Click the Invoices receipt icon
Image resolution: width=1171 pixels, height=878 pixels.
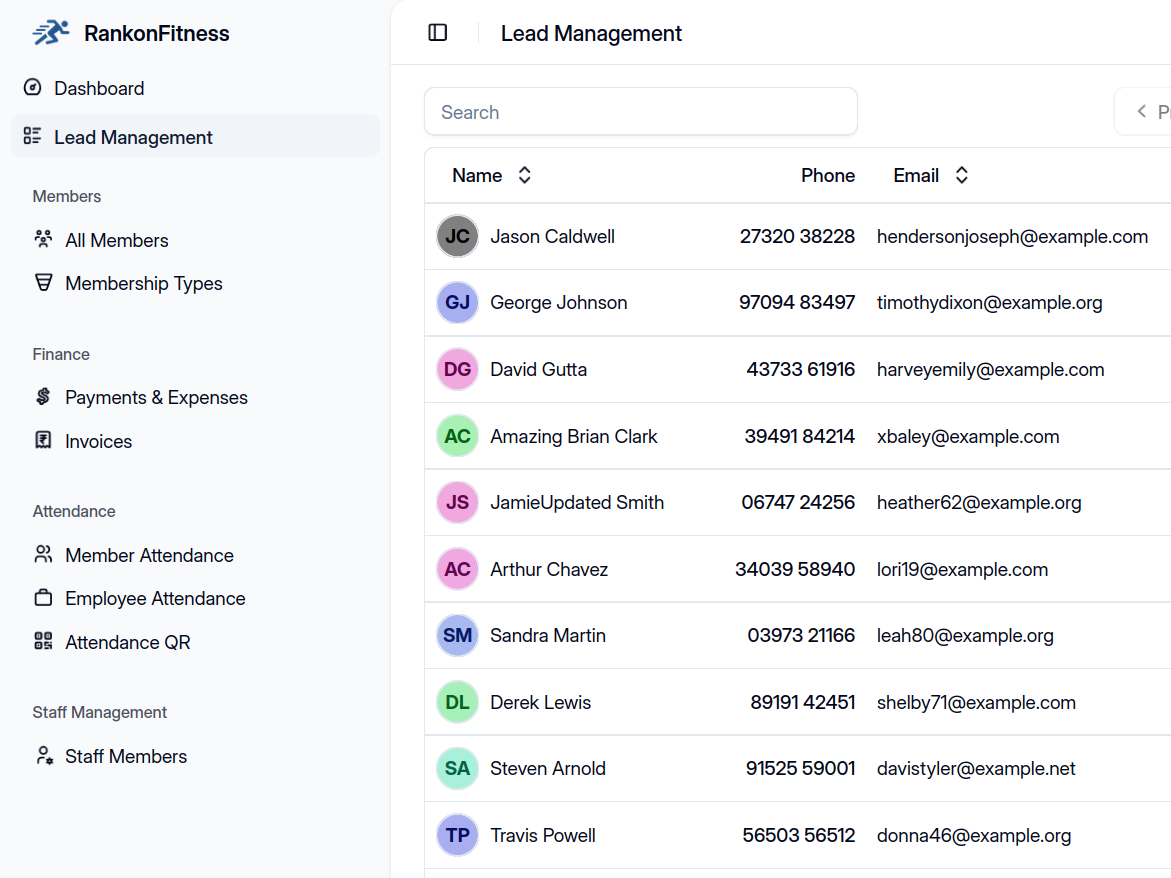coord(43,440)
